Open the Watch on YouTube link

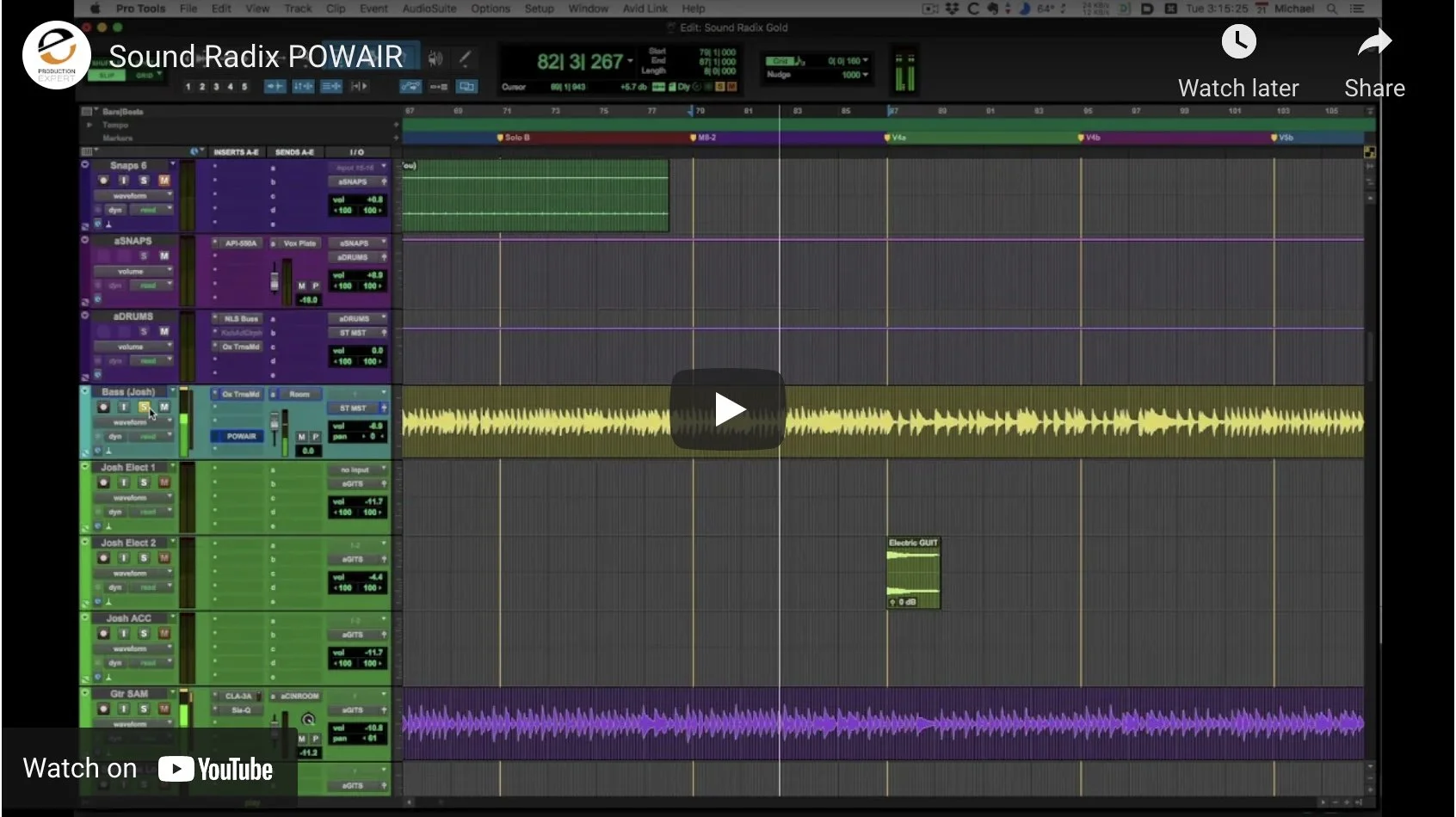click(x=148, y=769)
